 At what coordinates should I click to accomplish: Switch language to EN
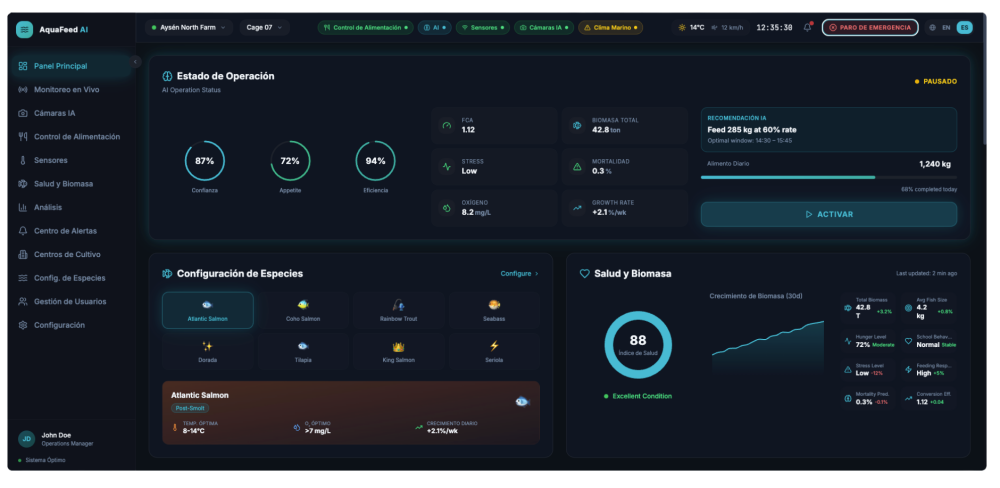(946, 27)
